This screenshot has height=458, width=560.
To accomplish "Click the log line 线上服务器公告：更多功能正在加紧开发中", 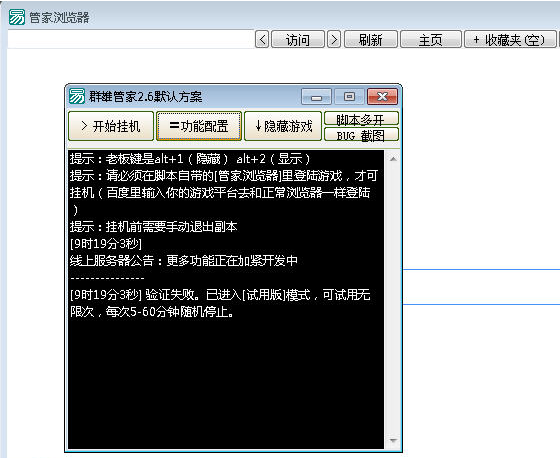I will (184, 260).
